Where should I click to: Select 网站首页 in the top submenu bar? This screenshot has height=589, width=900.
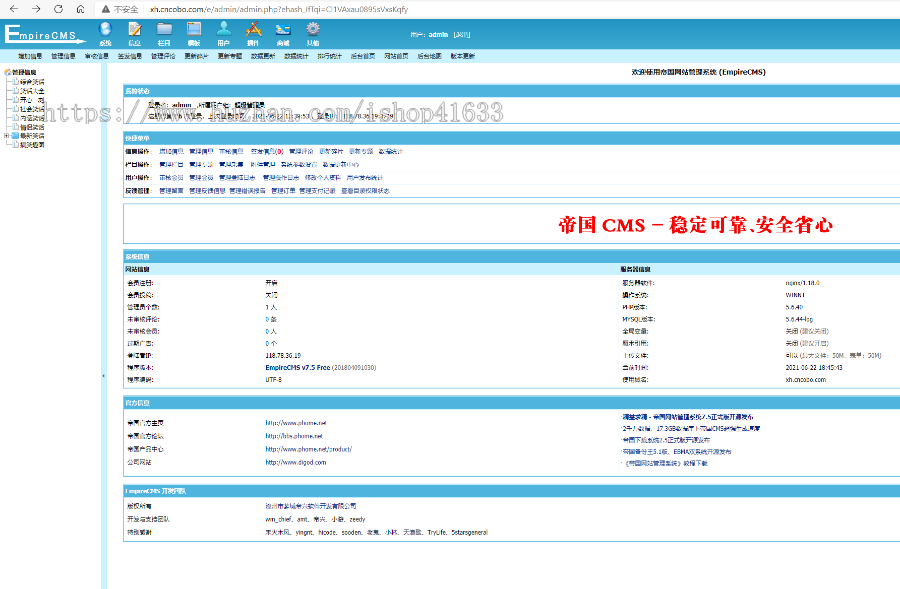click(396, 56)
